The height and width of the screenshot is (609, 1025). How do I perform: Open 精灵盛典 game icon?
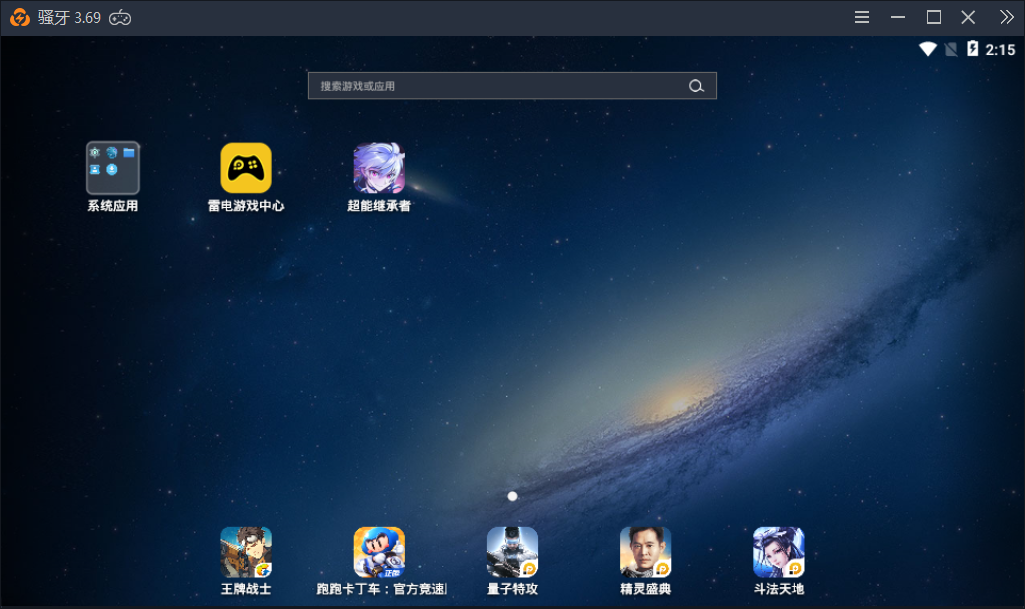point(645,552)
